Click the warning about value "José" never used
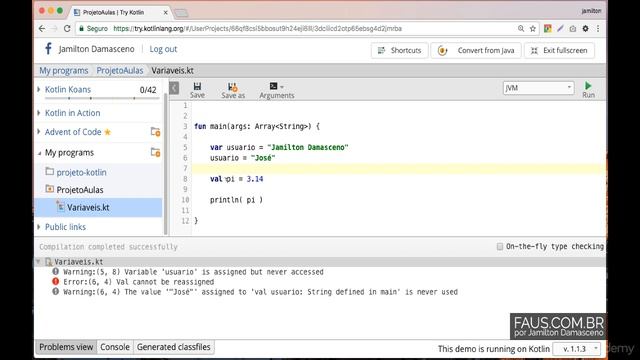The width and height of the screenshot is (640, 360). (x=260, y=292)
